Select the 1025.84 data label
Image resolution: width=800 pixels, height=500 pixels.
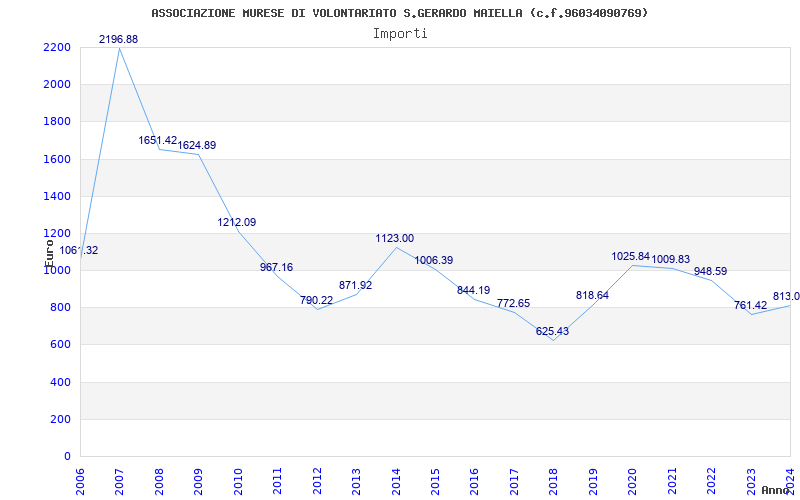631,257
